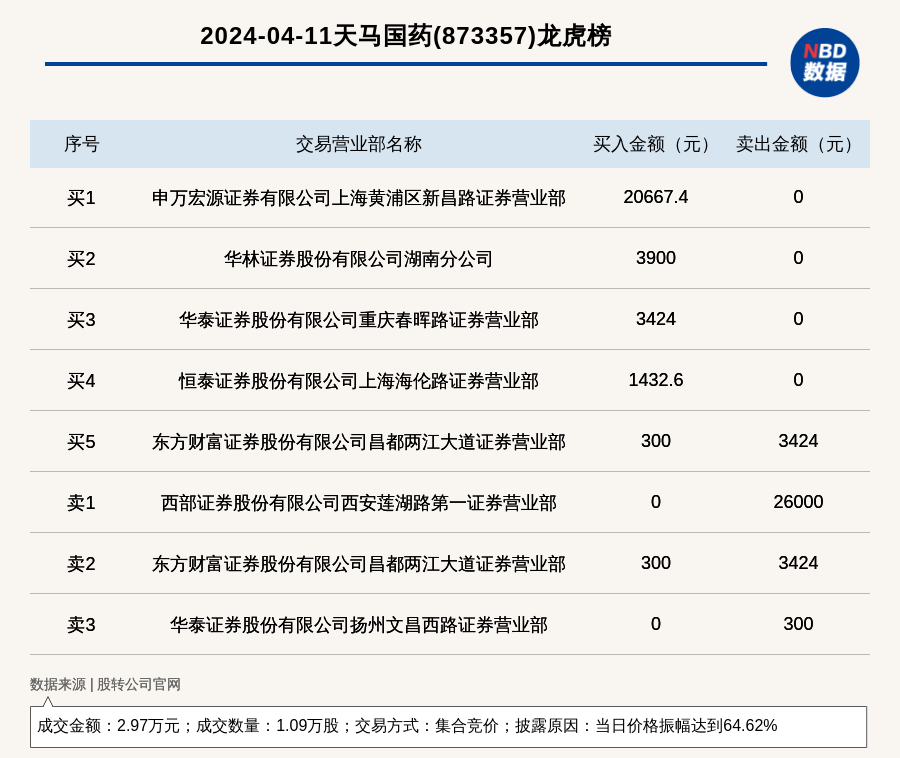
Task: Select the 卖2 row label
Action: point(82,563)
